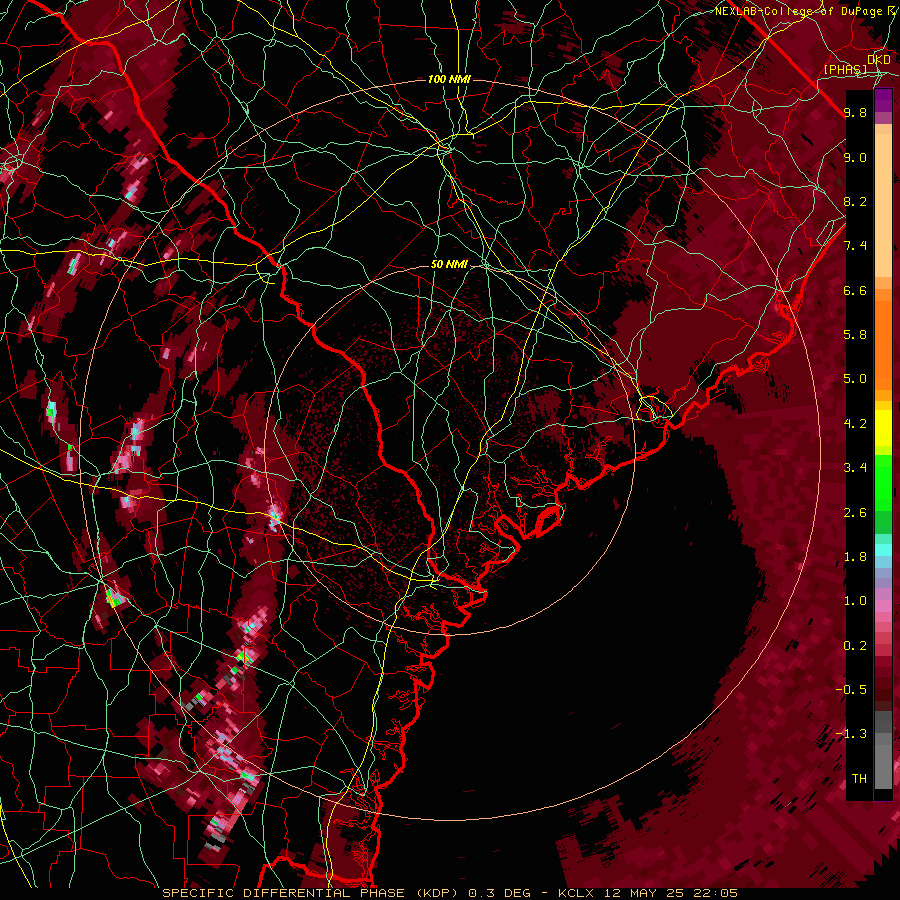Click the 2.6 value on color scale
Image resolution: width=900 pixels, height=900 pixels.
pyautogui.click(x=855, y=513)
